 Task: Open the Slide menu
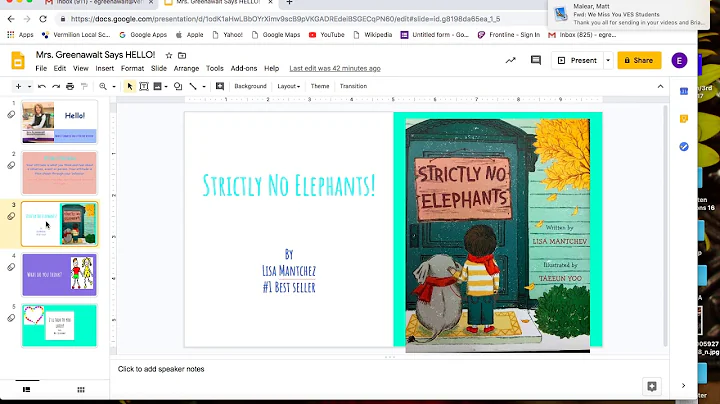click(159, 68)
